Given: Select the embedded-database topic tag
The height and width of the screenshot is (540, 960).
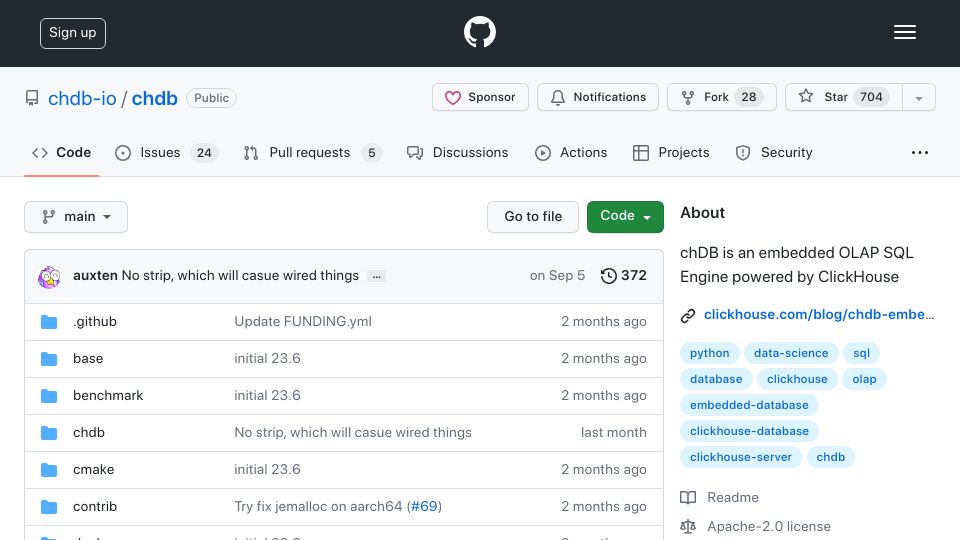Looking at the screenshot, I should tap(749, 405).
